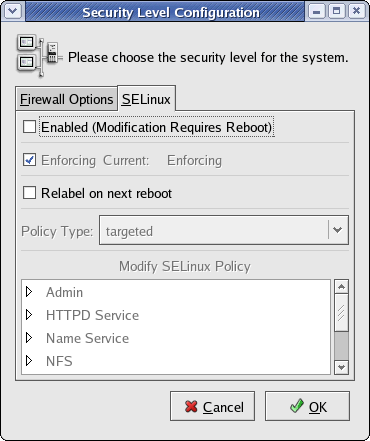Check Relabel on next reboot
This screenshot has height=441, width=370.
(29, 193)
